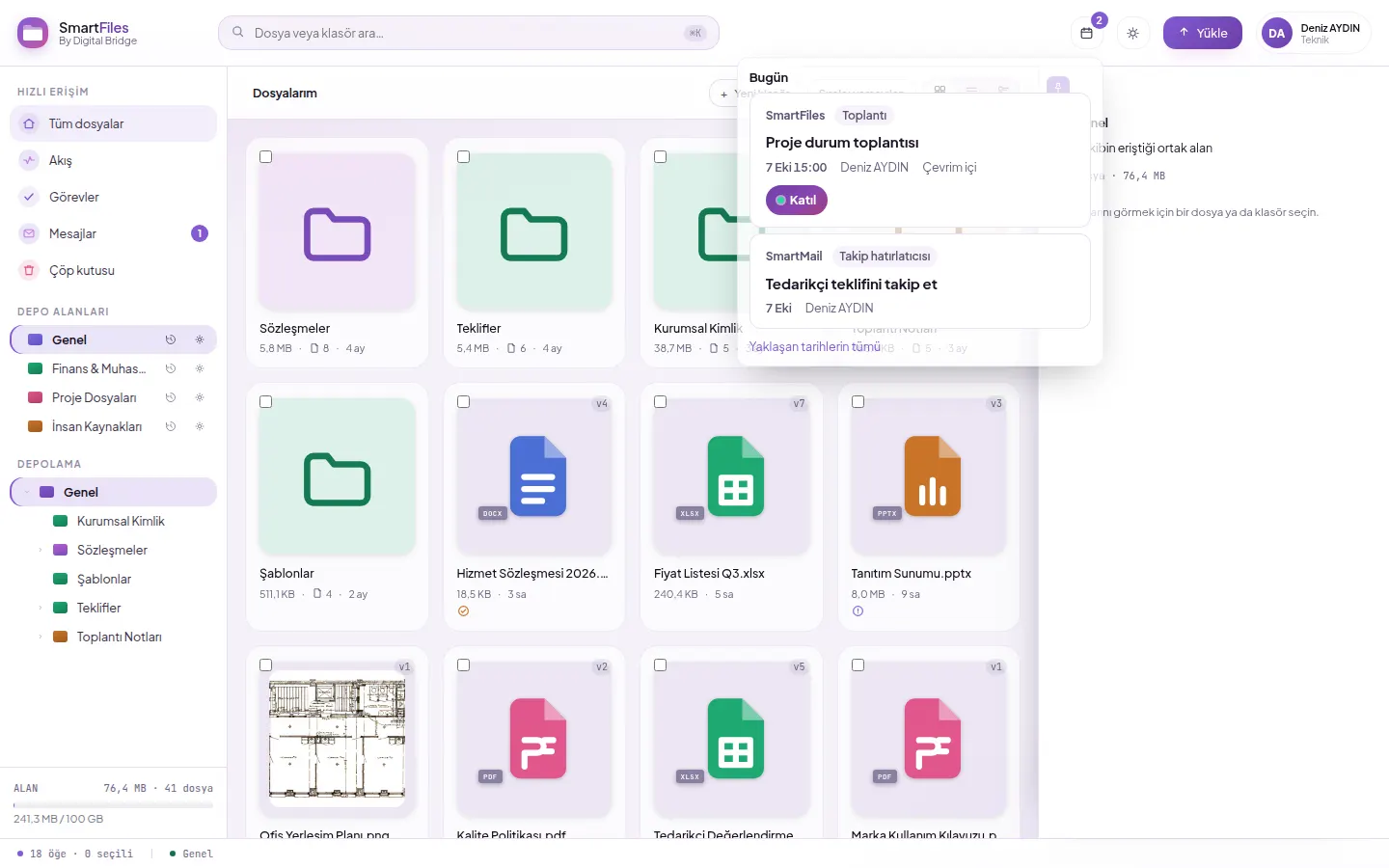The height and width of the screenshot is (868, 1389).
Task: Click the XLSX icon of Fiyat Listesi Q3
Action: (x=735, y=476)
